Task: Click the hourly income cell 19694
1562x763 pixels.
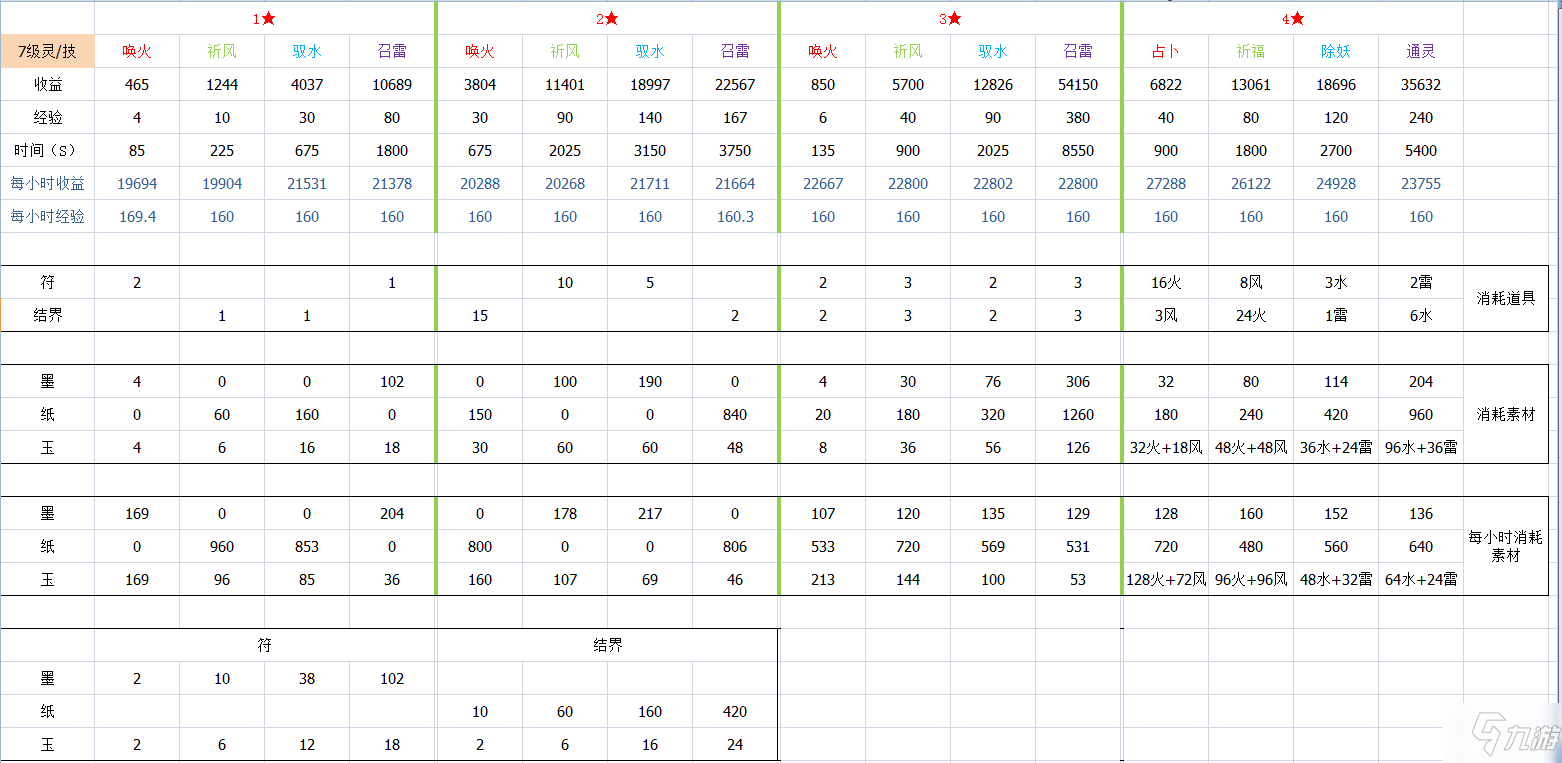Action: click(137, 184)
